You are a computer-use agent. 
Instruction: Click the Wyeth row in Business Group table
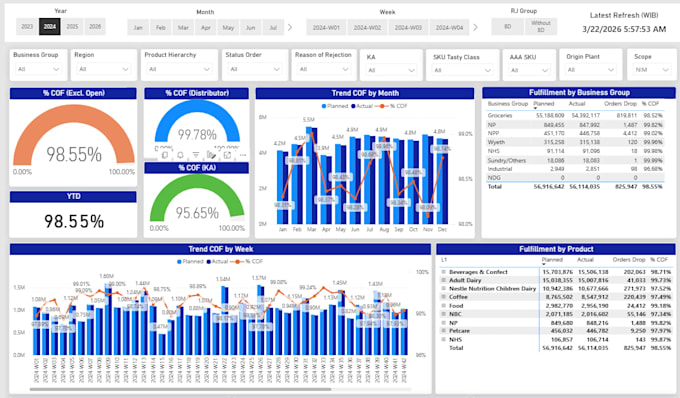(x=575, y=142)
